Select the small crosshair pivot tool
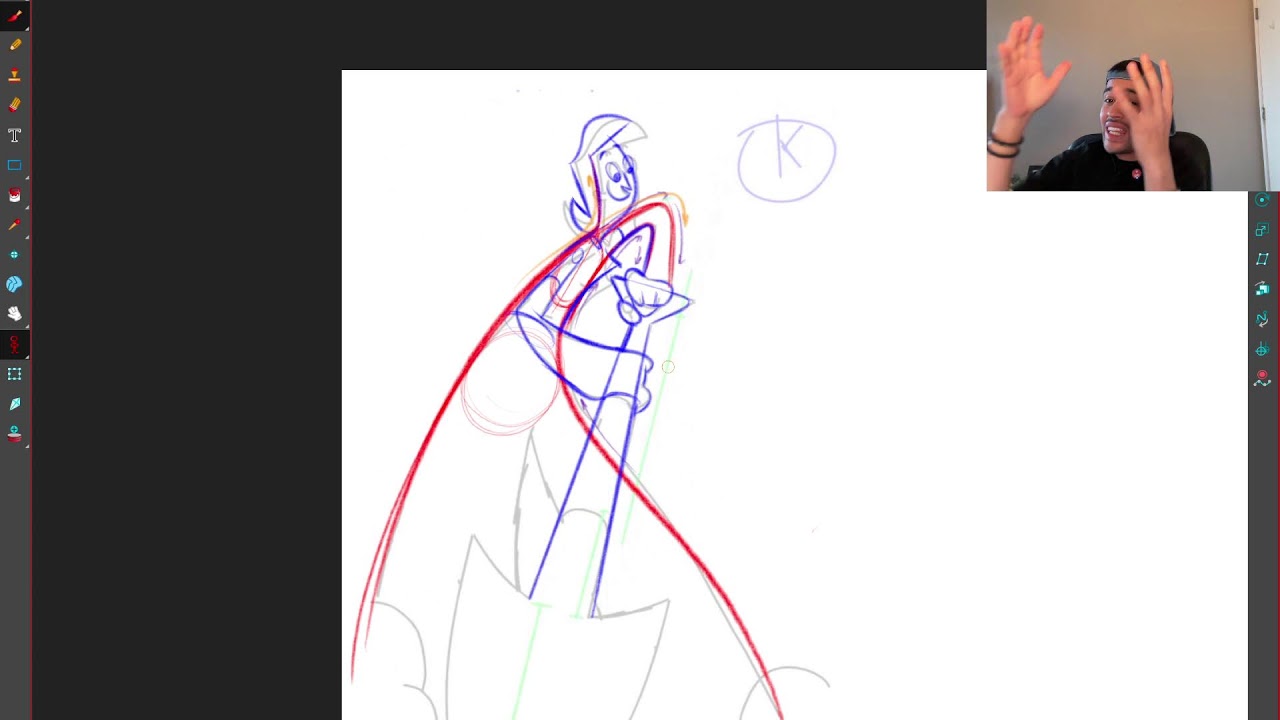This screenshot has width=1280, height=720. pyautogui.click(x=15, y=254)
